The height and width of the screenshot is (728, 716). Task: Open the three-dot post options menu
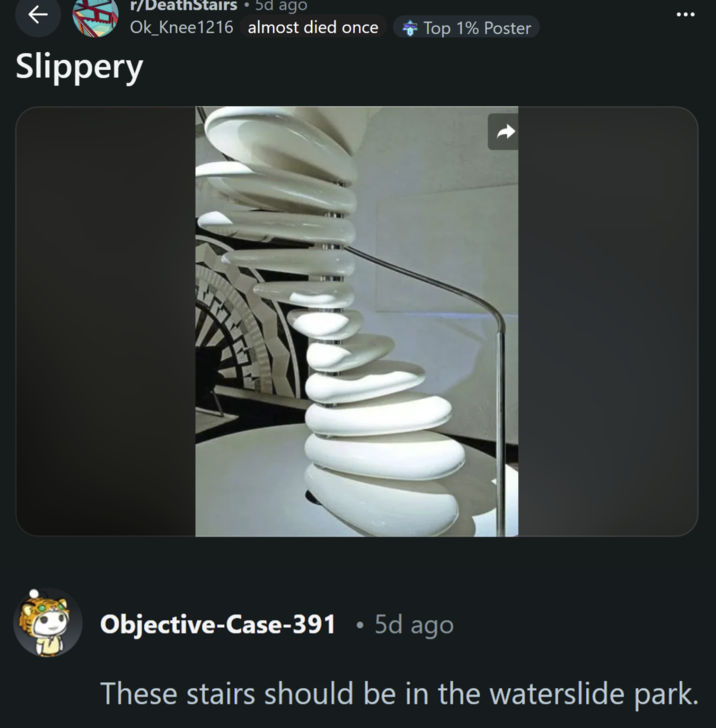685,15
